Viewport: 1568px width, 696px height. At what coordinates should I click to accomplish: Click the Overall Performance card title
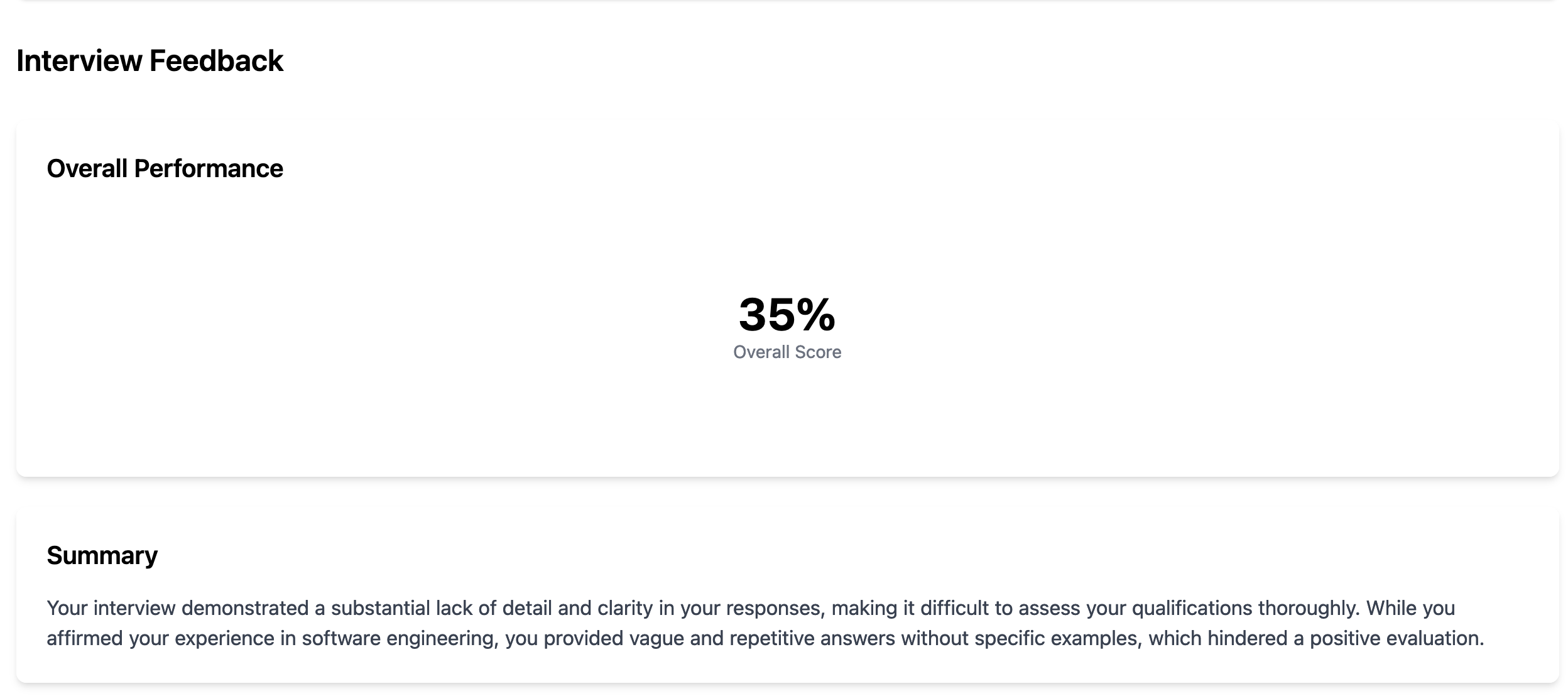coord(165,168)
